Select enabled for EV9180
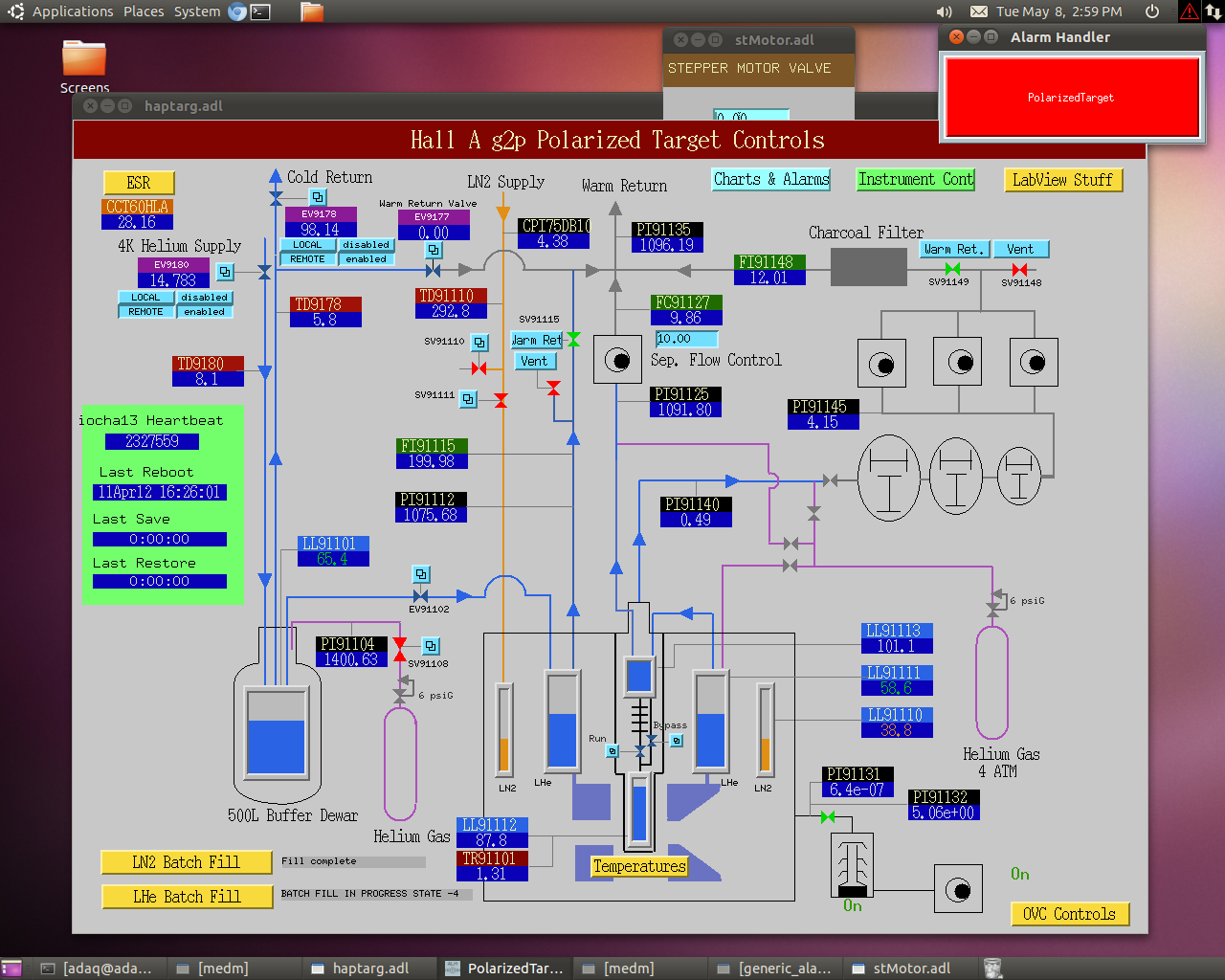The image size is (1225, 980). pyautogui.click(x=204, y=312)
